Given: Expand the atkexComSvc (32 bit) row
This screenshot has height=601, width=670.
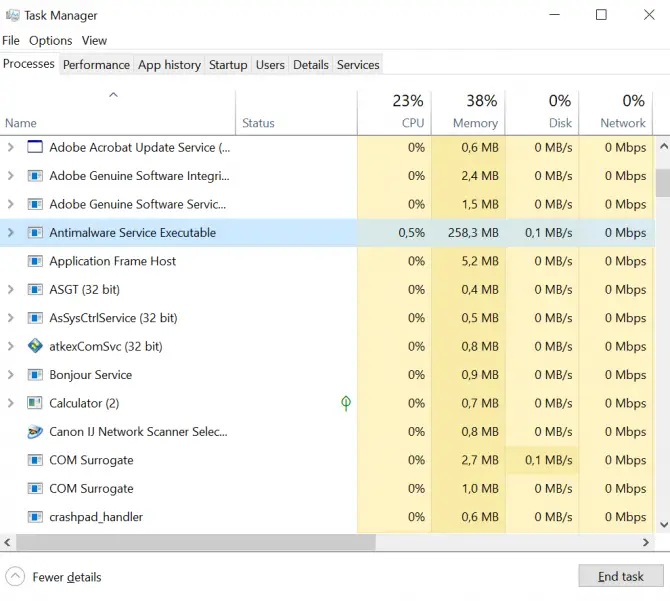Looking at the screenshot, I should pyautogui.click(x=11, y=346).
